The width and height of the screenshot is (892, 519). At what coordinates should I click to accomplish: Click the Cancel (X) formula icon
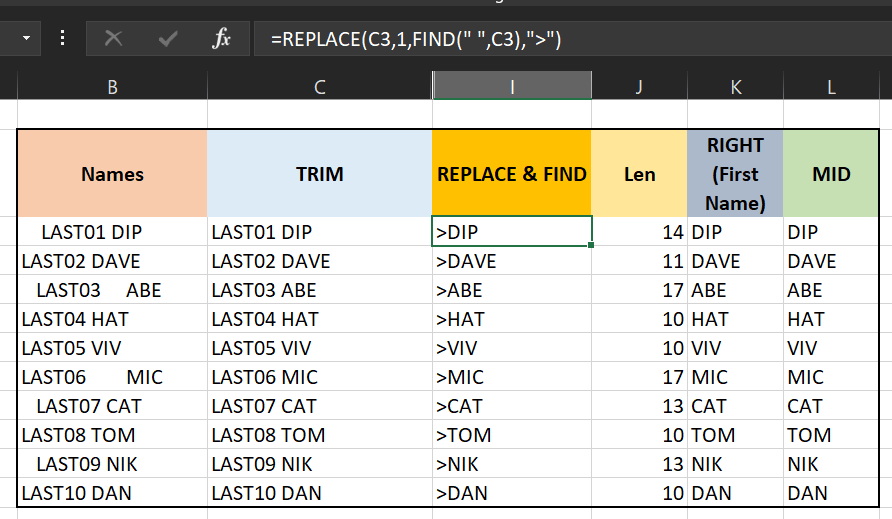[x=114, y=39]
